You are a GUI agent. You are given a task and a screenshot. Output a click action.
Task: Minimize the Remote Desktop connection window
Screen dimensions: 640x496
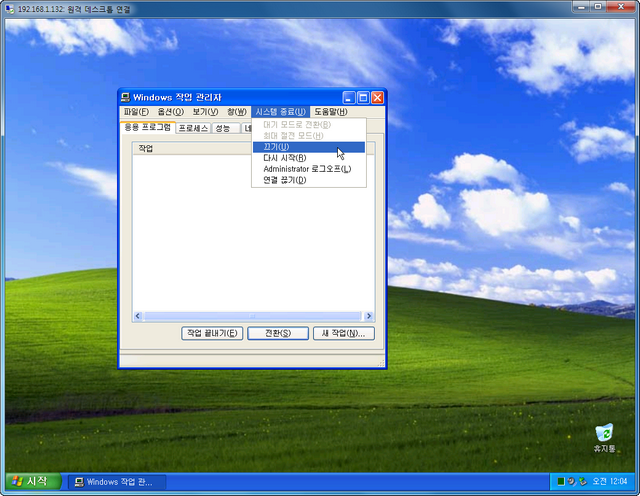(581, 7)
